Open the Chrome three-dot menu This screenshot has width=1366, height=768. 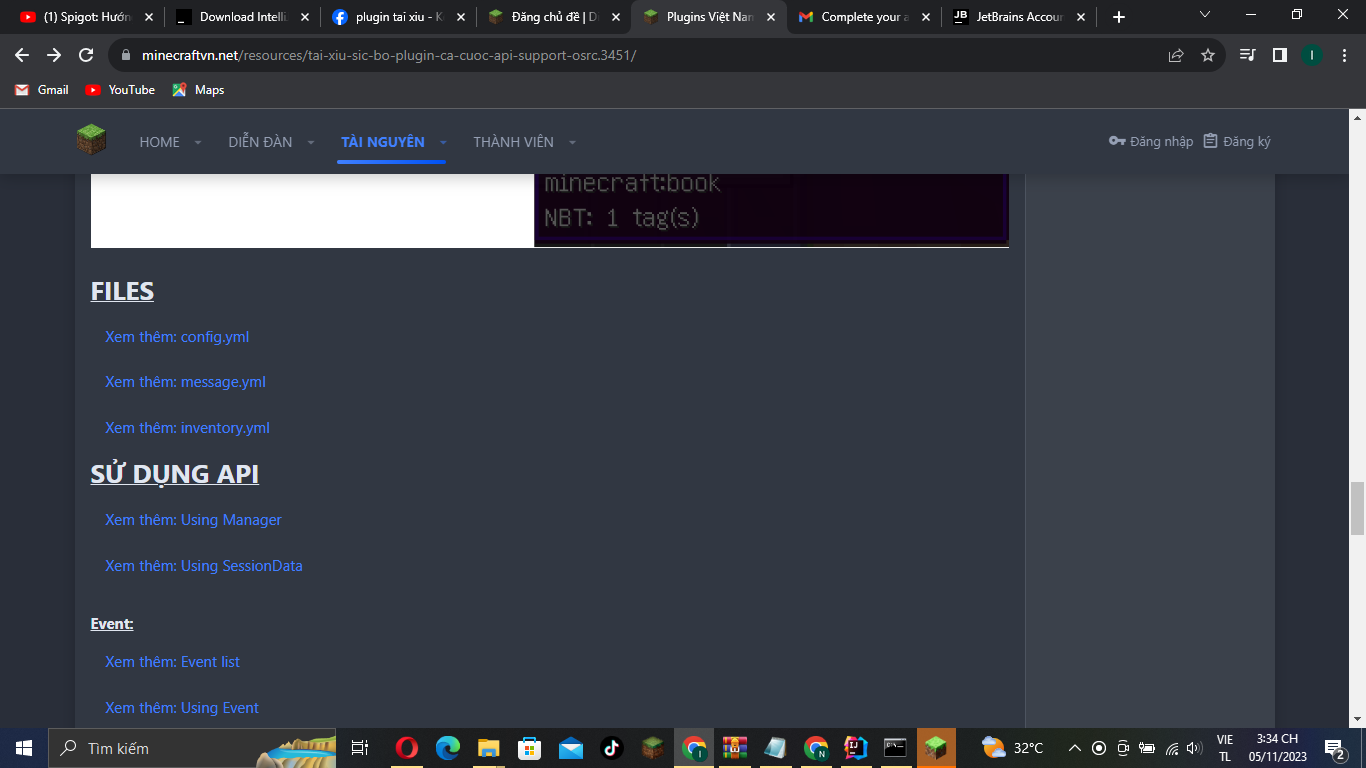point(1343,55)
